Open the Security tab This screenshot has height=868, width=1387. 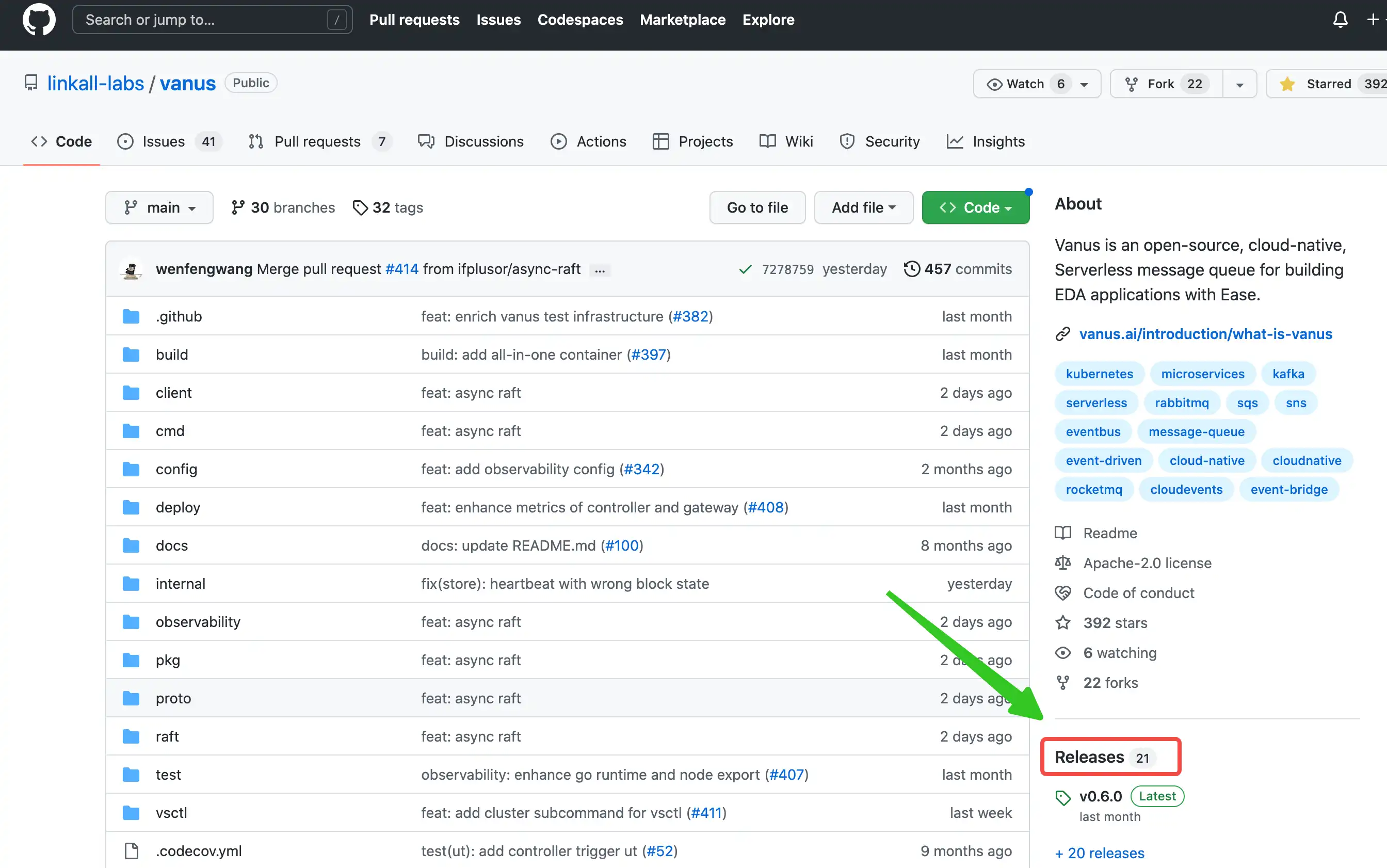(879, 141)
